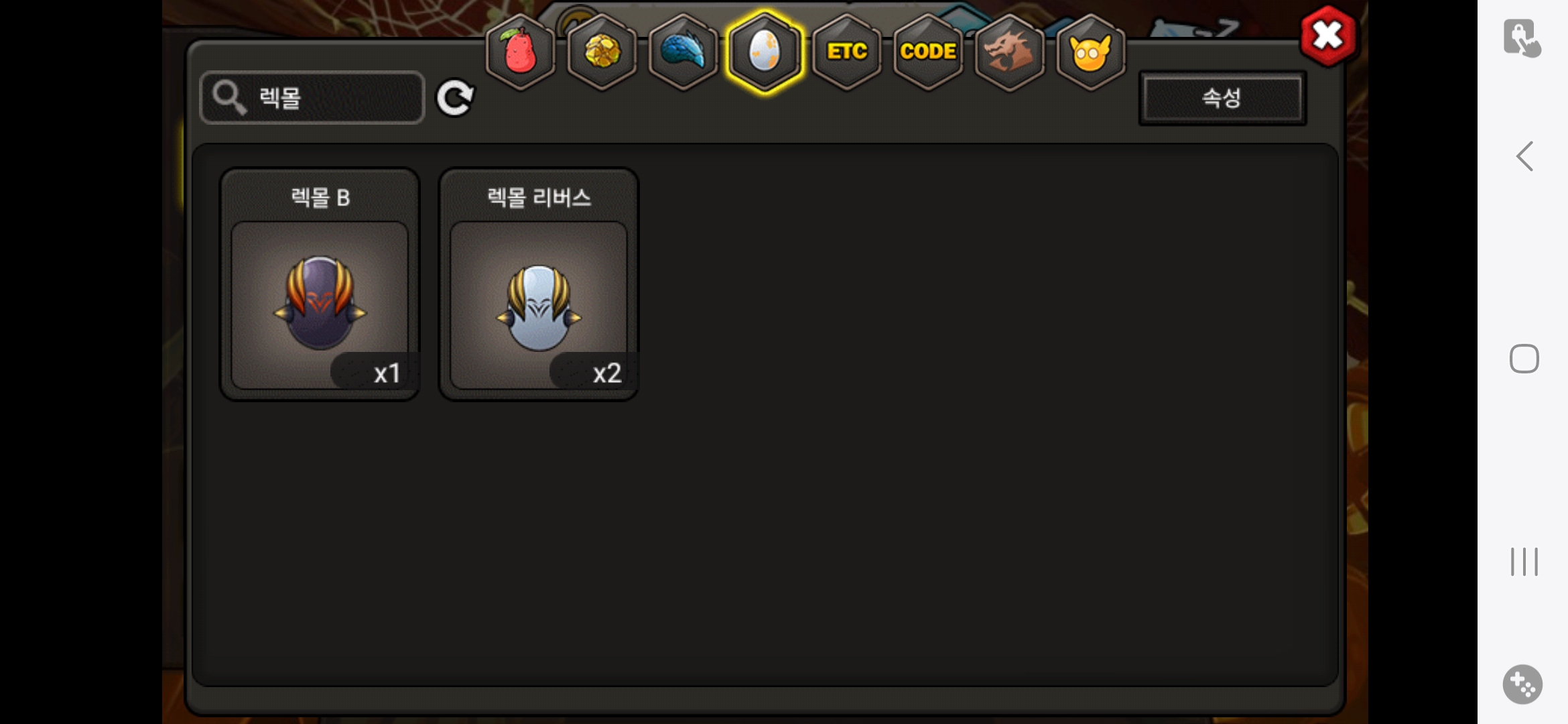This screenshot has width=1568, height=724.
Task: Select the gold nugget tab
Action: 602,51
